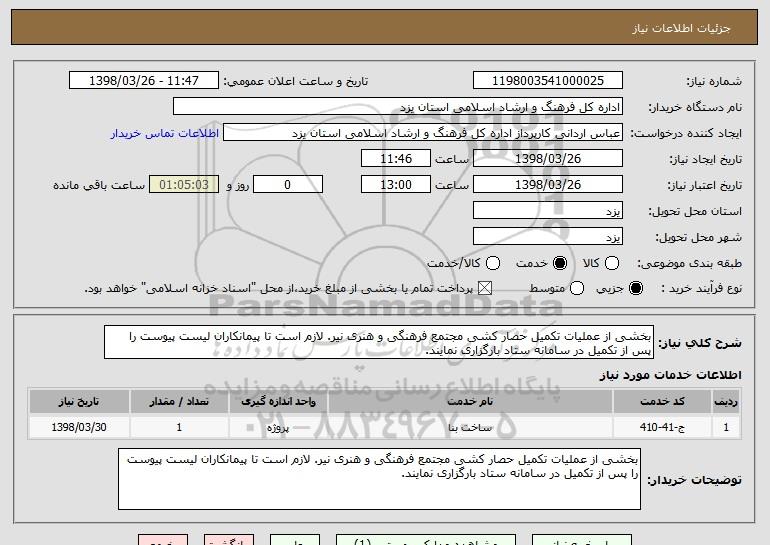Click the remaining time 01:05:03 countdown

[184, 185]
